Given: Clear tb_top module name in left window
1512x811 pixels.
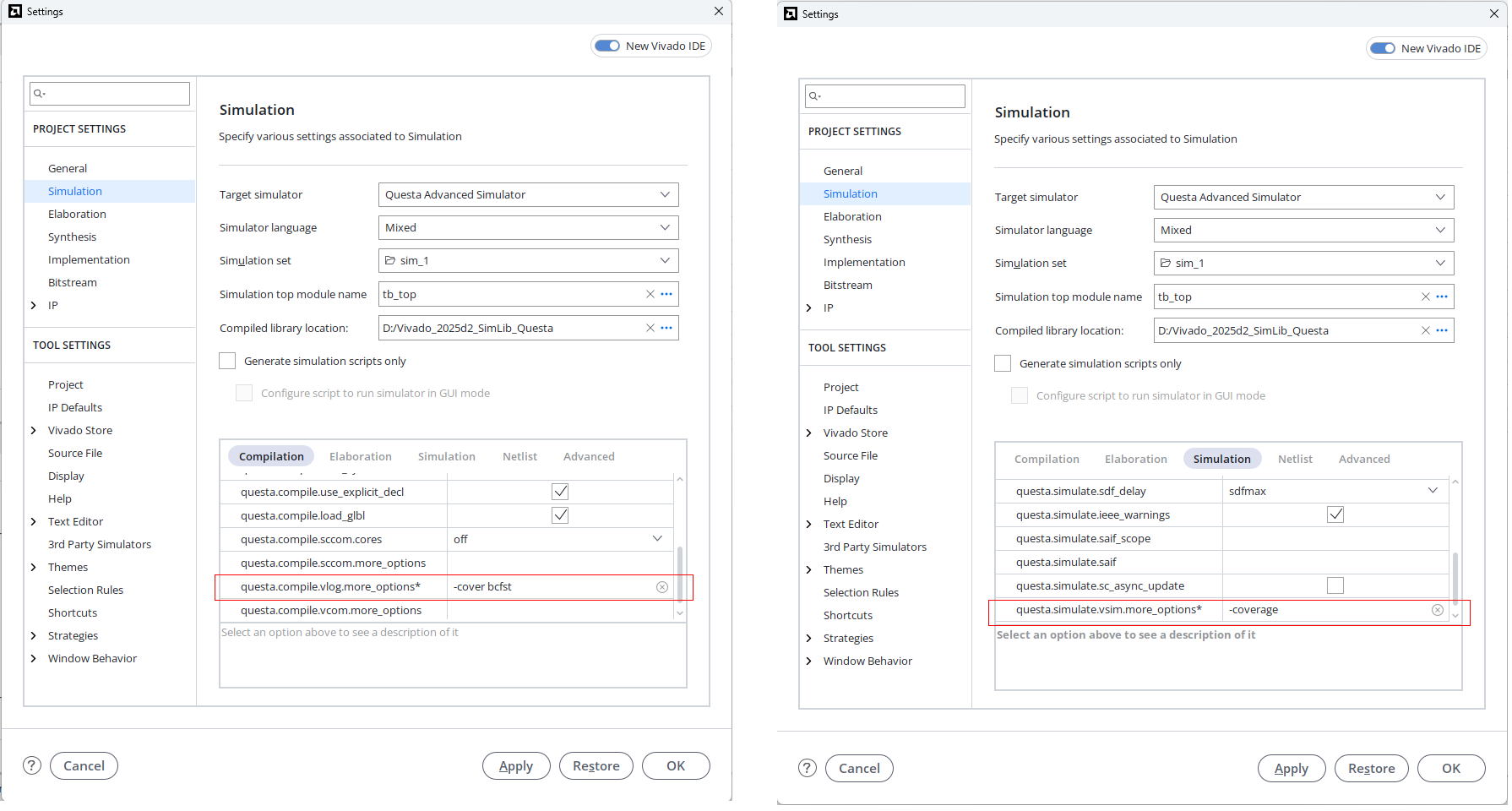Looking at the screenshot, I should tap(650, 294).
